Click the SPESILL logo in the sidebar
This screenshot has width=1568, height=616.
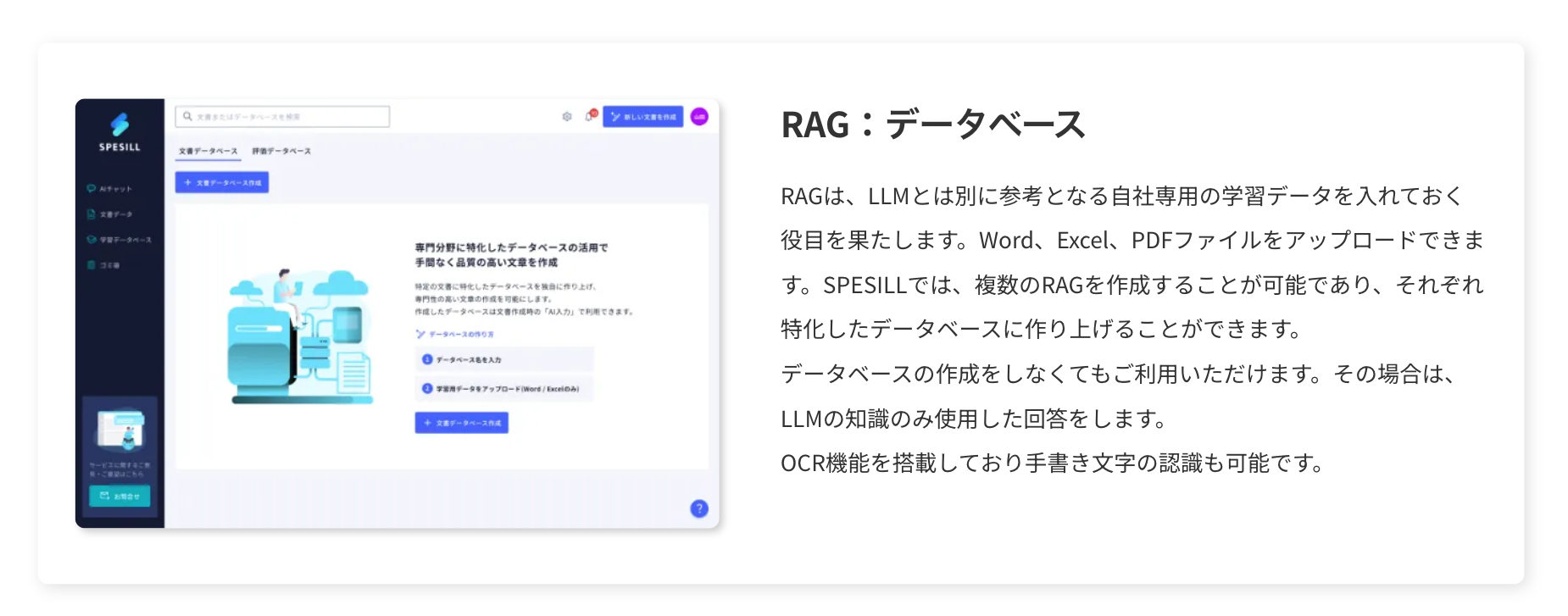120,132
